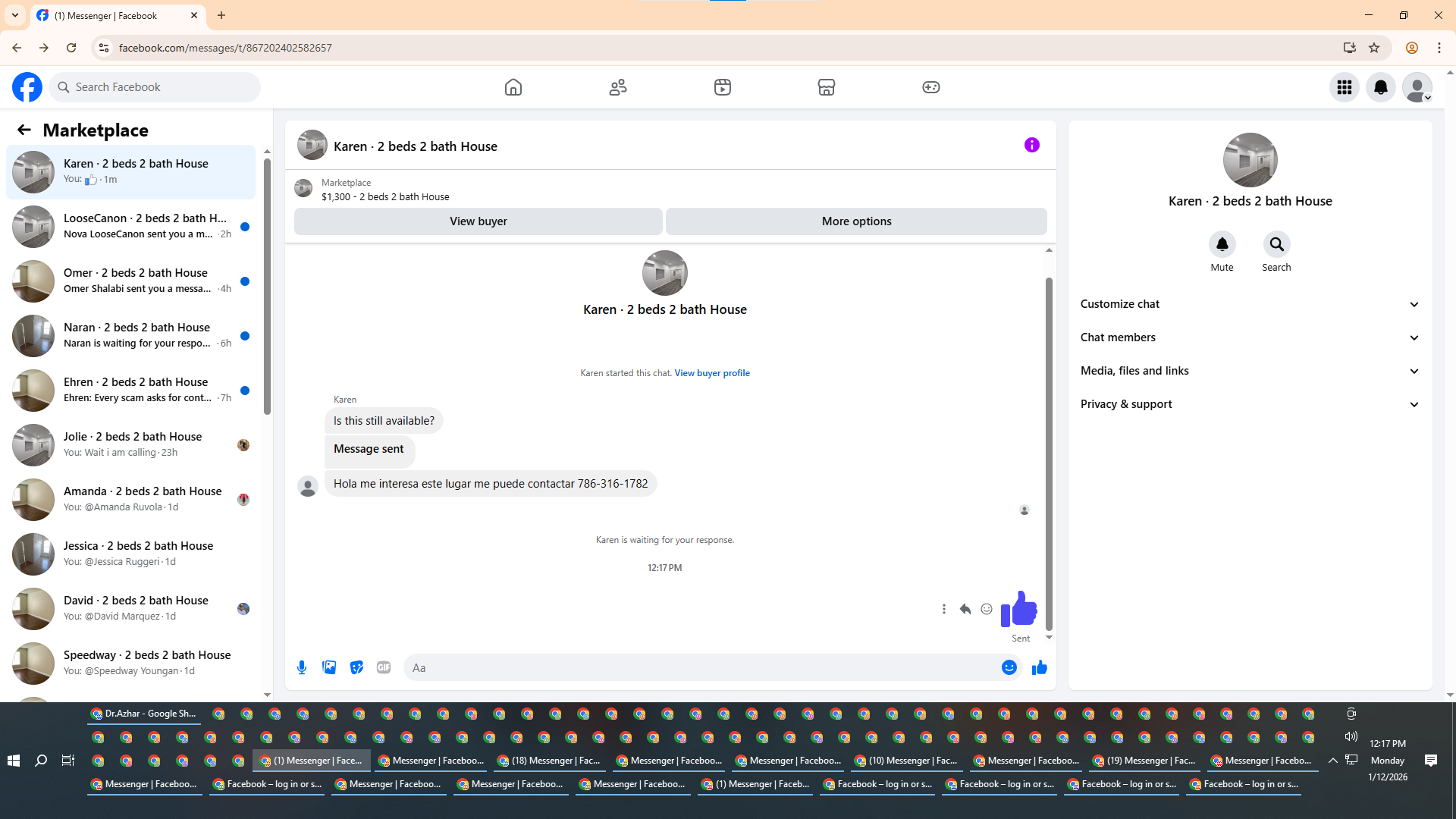Open Facebook notifications bell
The height and width of the screenshot is (819, 1456).
[1380, 87]
